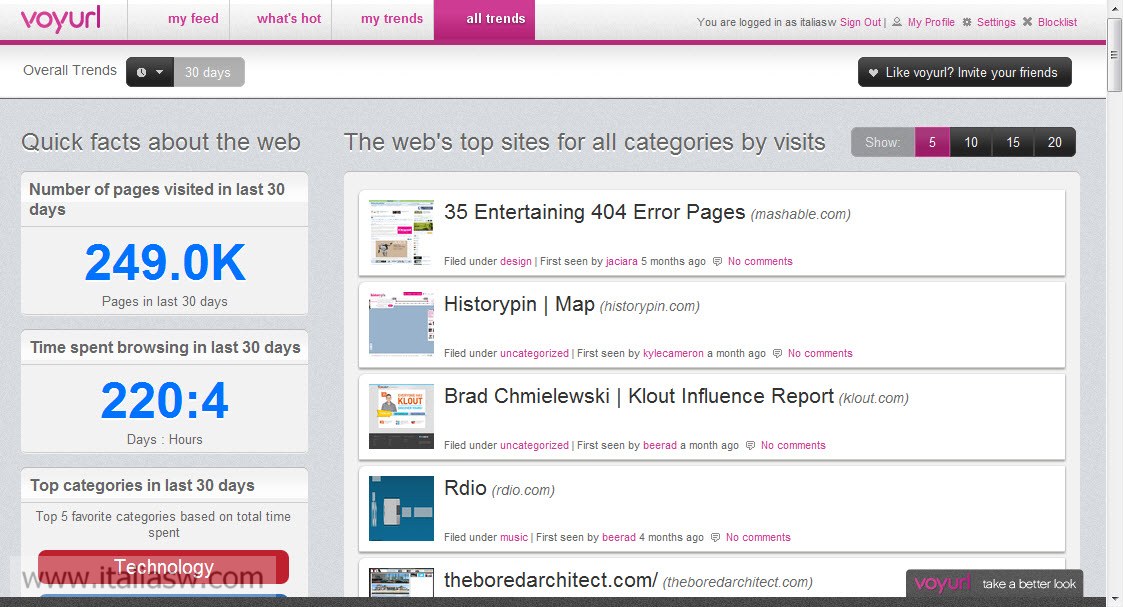The image size is (1123, 607).
Task: Click the scrollbar down arrow
Action: pyautogui.click(x=1114, y=600)
